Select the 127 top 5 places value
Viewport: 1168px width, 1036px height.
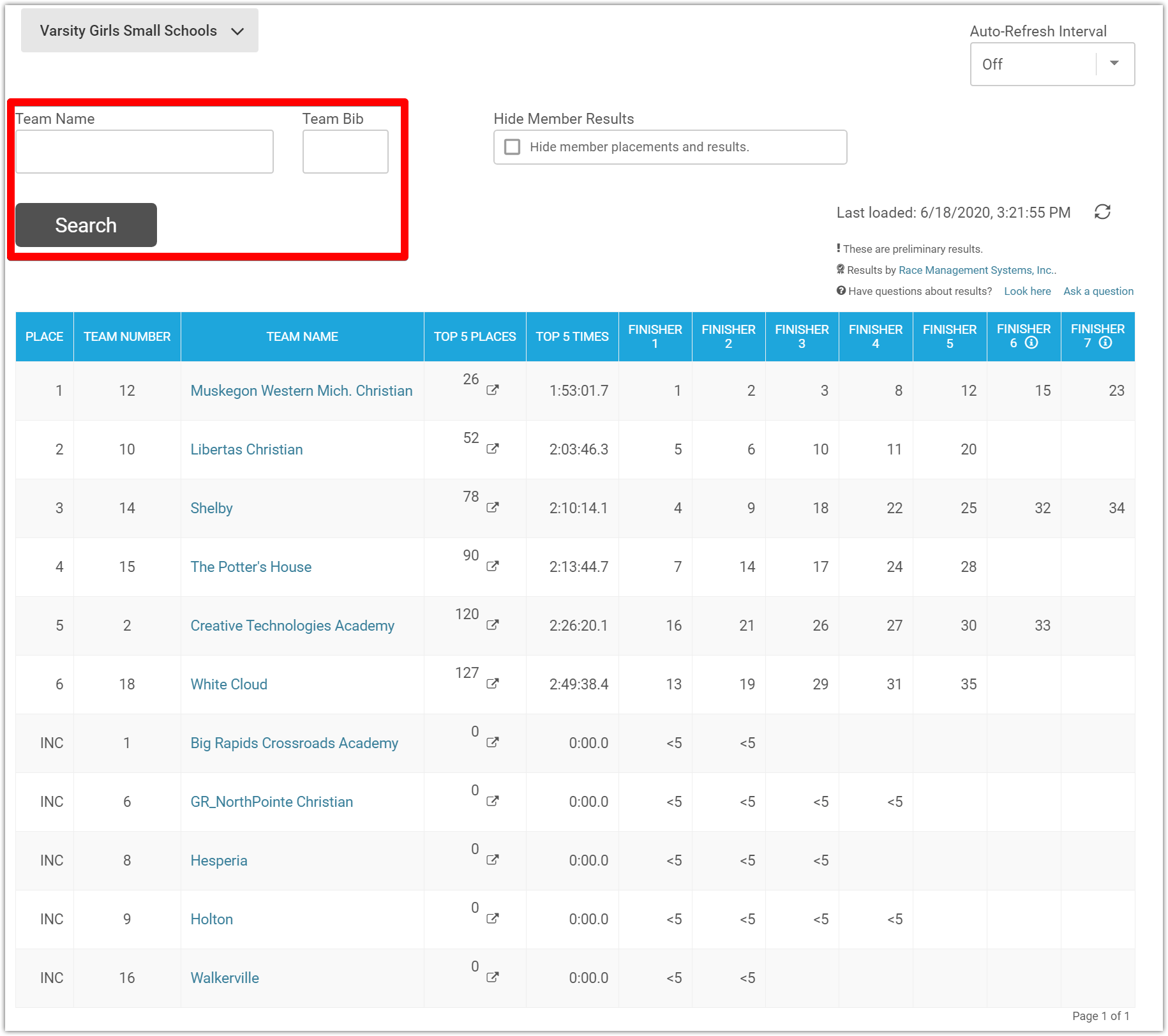coord(467,673)
